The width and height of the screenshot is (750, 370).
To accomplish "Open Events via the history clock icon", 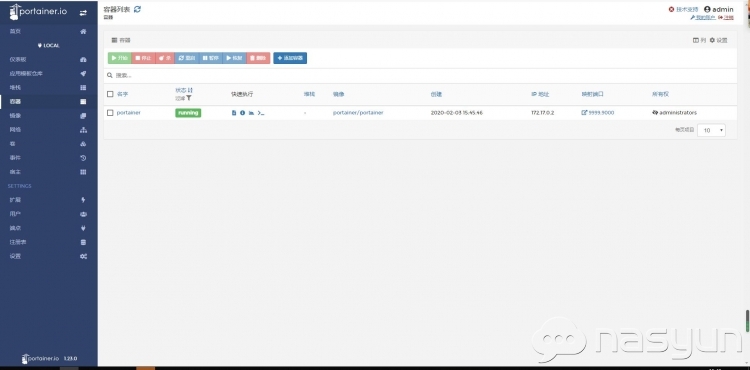I will click(83, 158).
